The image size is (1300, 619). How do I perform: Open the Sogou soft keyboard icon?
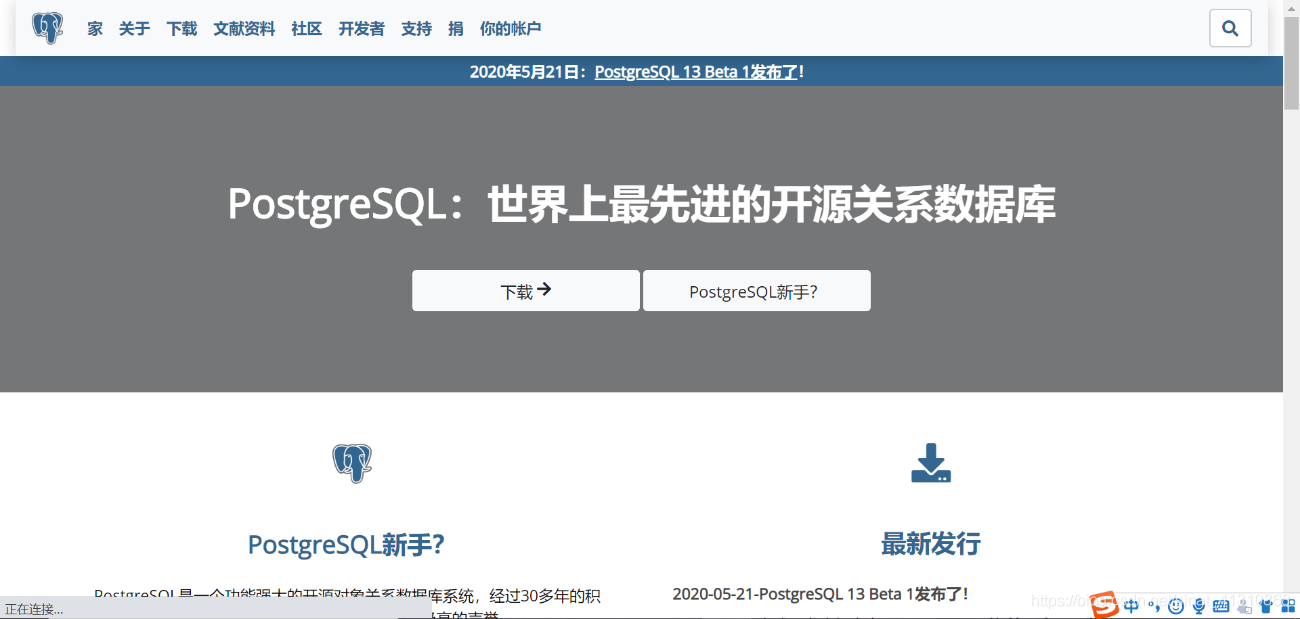tap(1221, 605)
